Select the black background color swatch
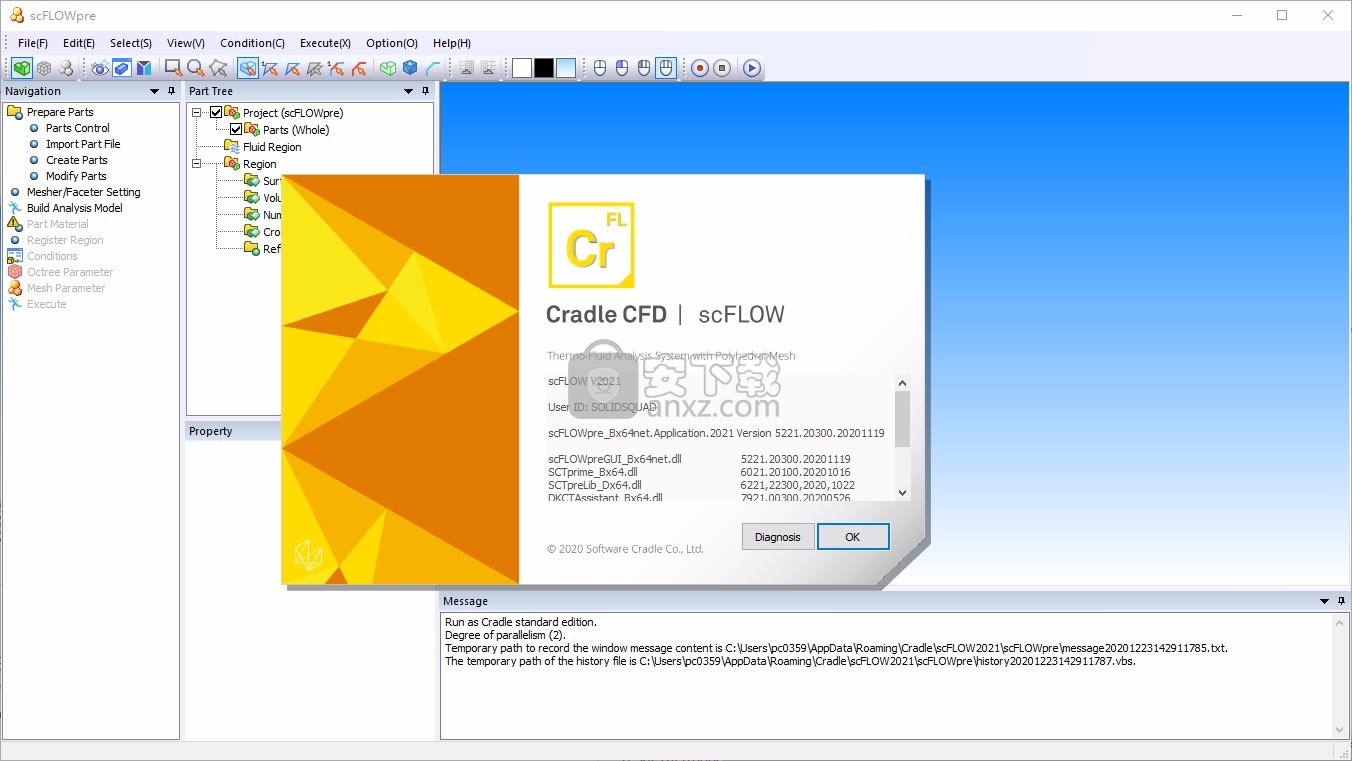 point(544,68)
